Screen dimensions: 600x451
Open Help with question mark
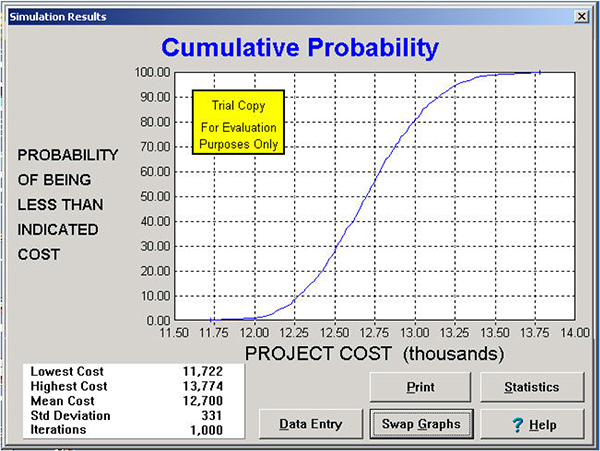(532, 424)
